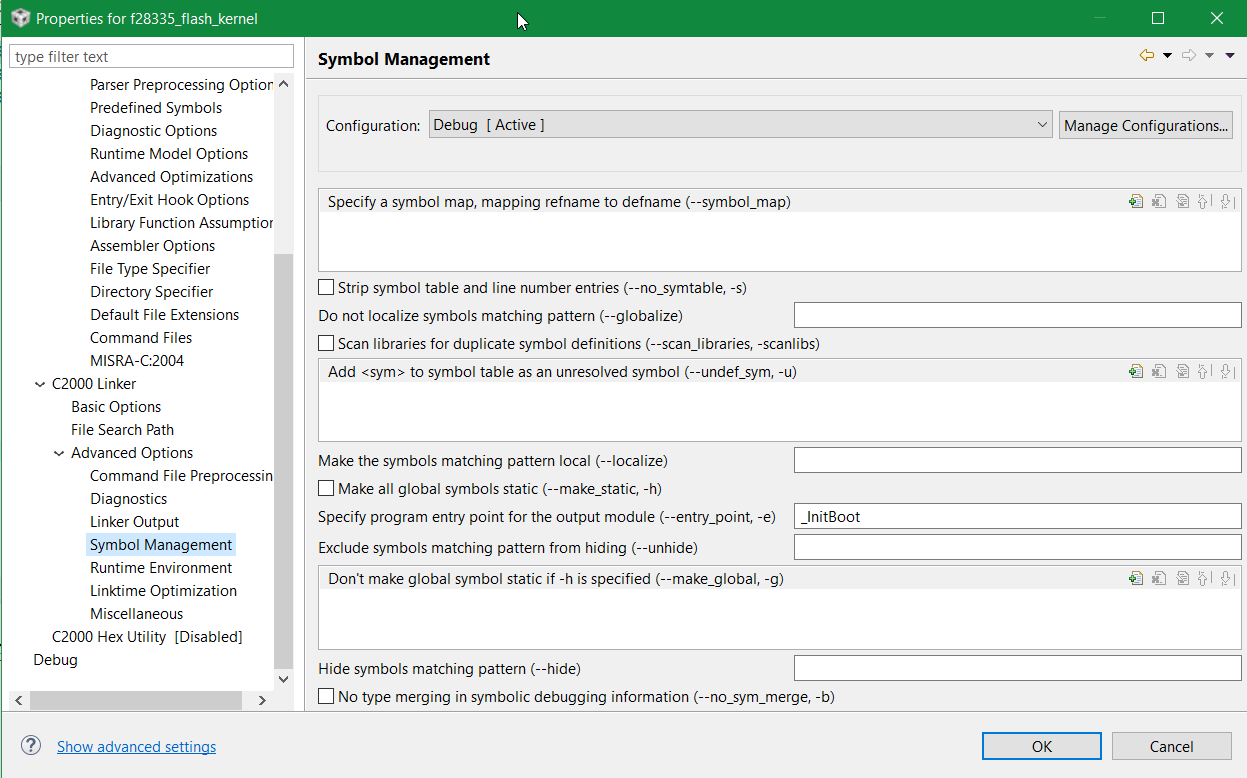Viewport: 1247px width, 778px height.
Task: Click the program entry point field containing _InitBoot
Action: pos(1016,517)
